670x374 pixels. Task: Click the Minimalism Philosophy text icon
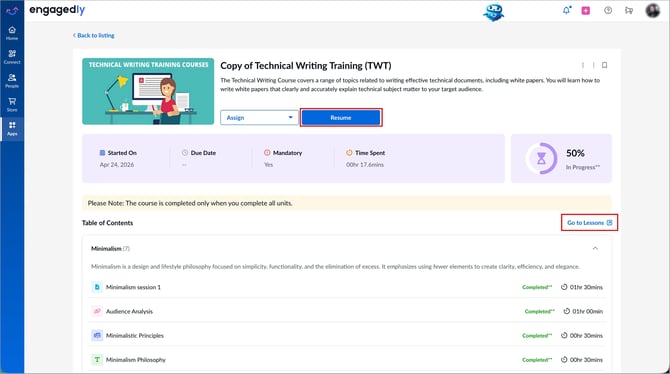click(x=97, y=359)
